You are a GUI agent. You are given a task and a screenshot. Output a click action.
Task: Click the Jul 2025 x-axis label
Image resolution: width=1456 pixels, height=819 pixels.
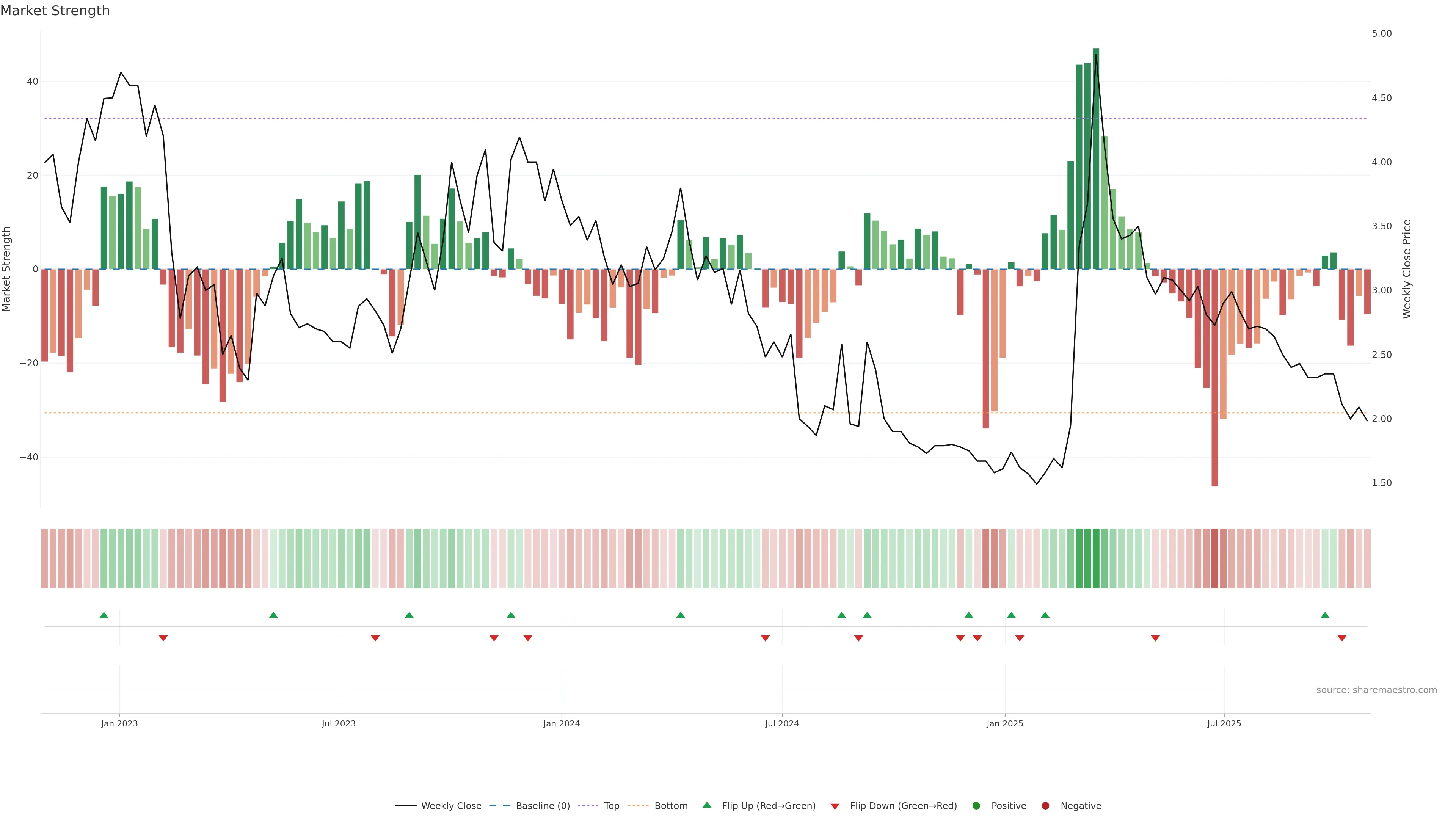1224,723
